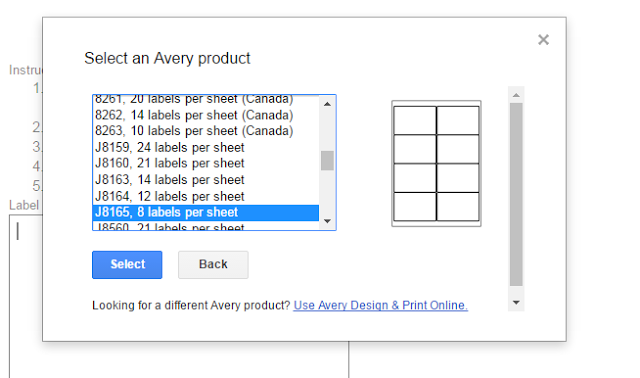Click dialog outer scrollbar down arrow

click(516, 302)
